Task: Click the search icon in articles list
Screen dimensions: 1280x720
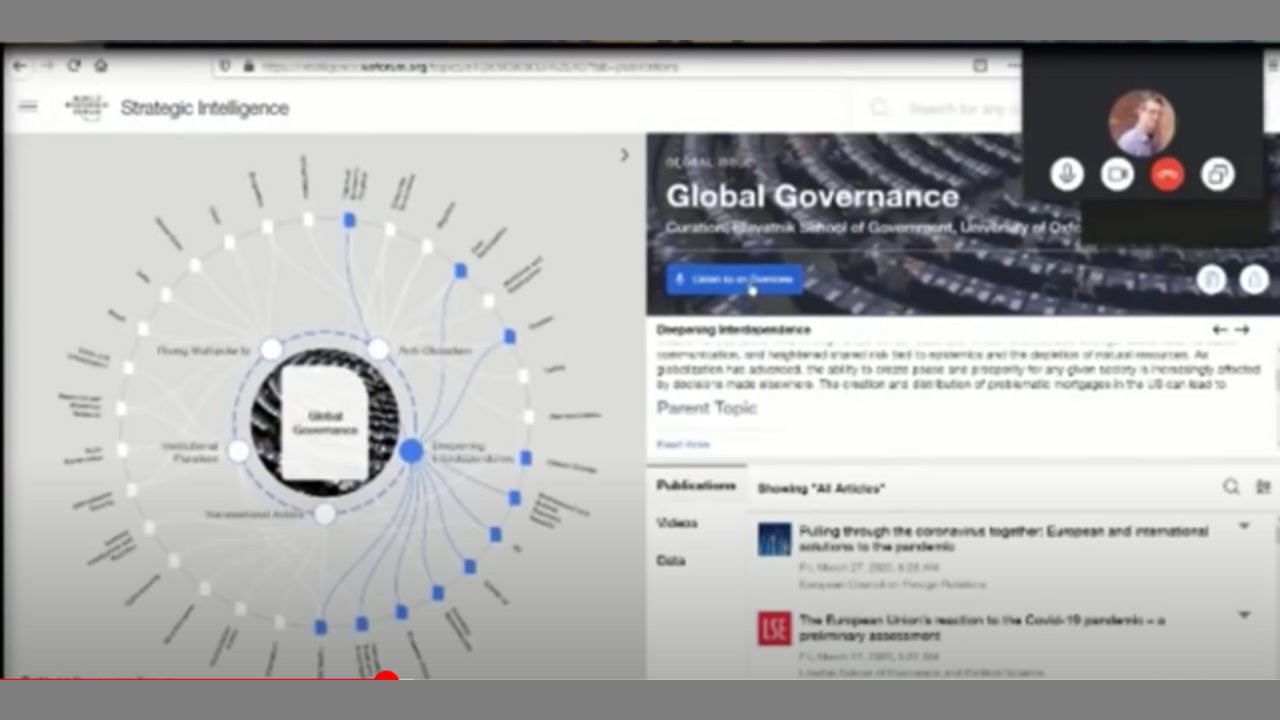Action: (x=1231, y=487)
